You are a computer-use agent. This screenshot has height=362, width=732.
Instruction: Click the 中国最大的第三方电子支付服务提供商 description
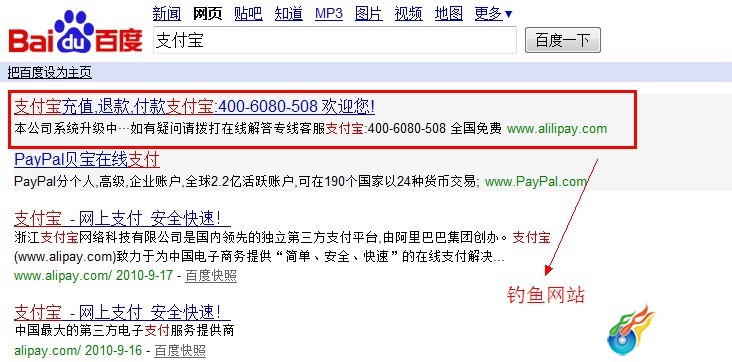124,331
